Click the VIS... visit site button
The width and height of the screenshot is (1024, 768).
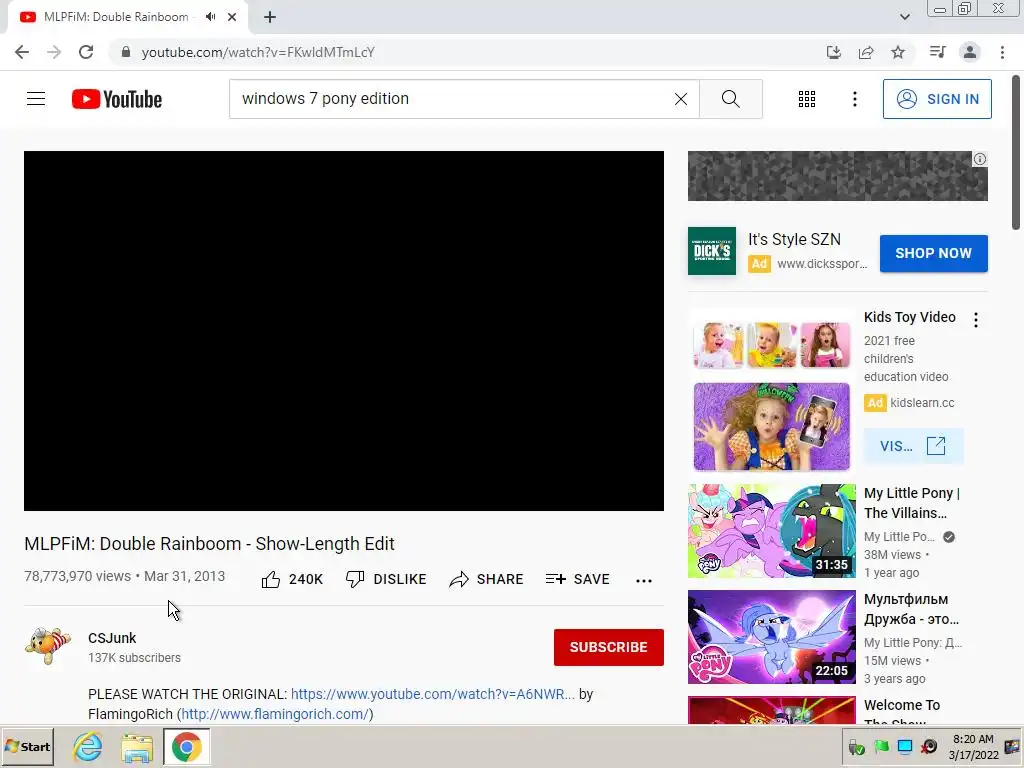pyautogui.click(x=913, y=446)
